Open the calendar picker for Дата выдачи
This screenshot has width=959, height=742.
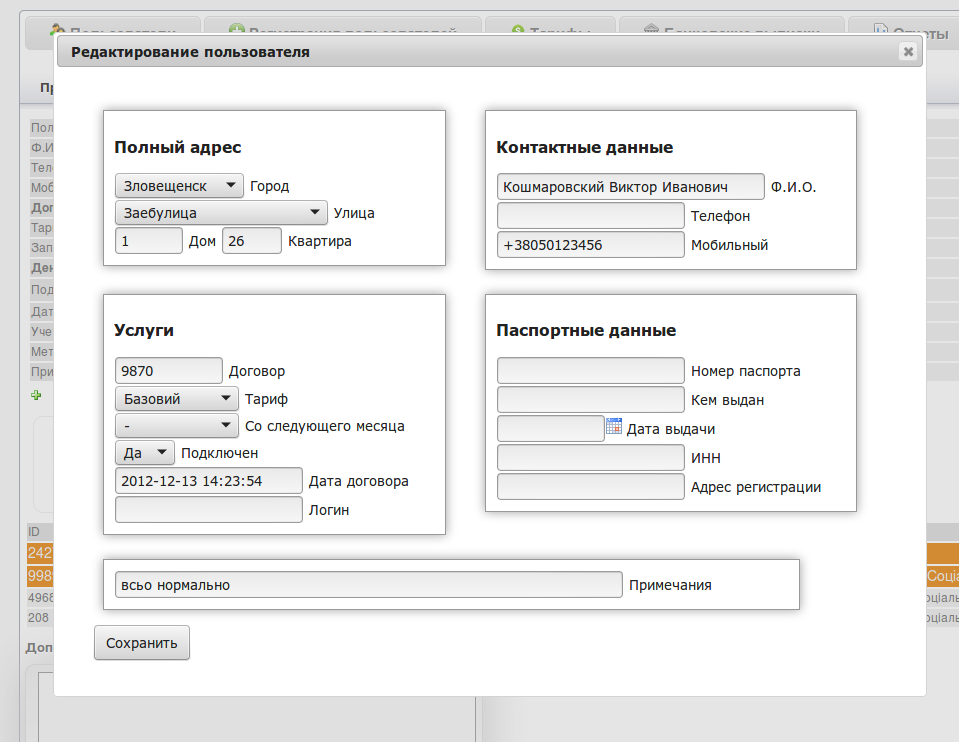pos(614,427)
